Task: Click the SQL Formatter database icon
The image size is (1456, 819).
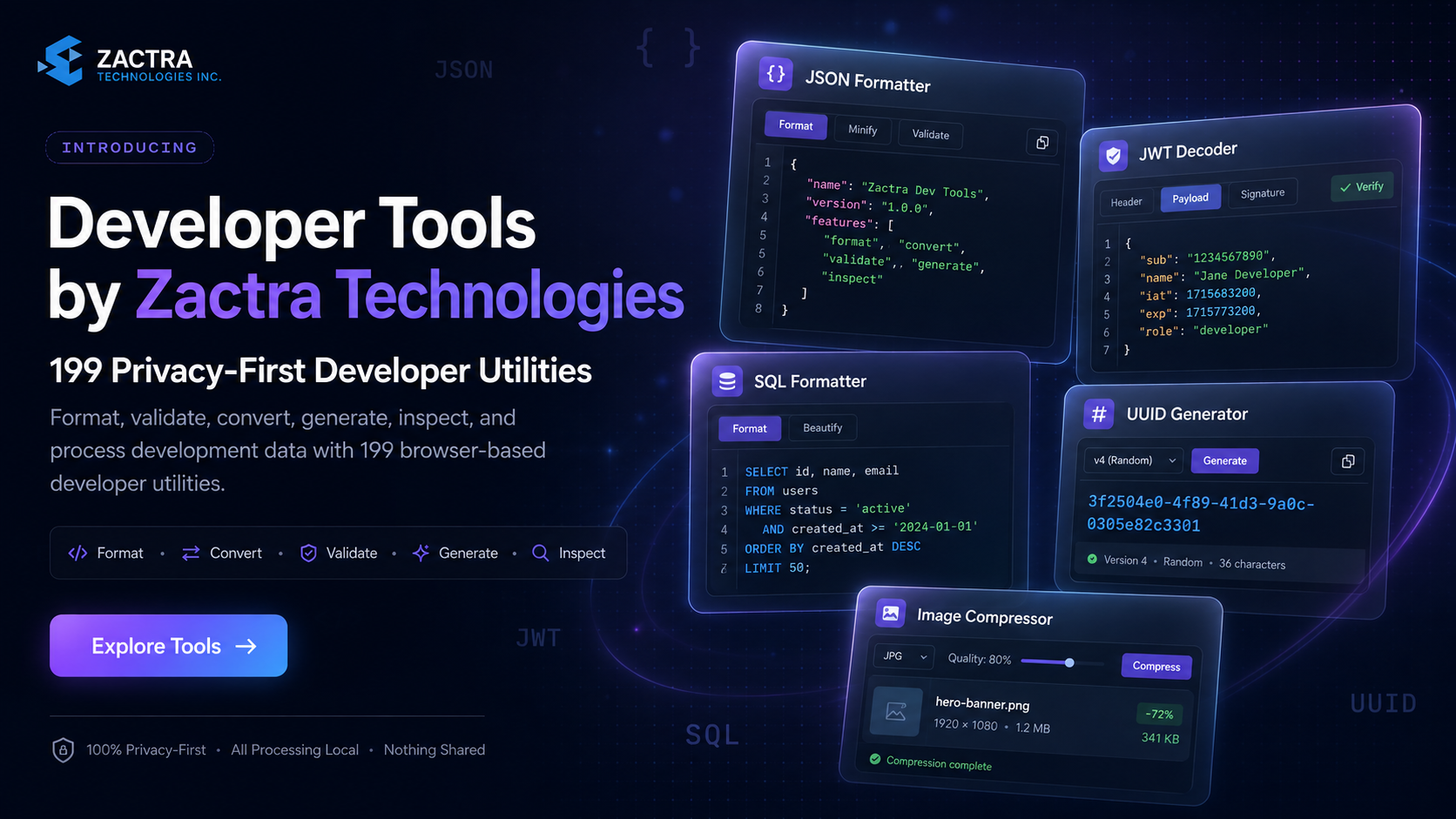Action: [x=727, y=381]
